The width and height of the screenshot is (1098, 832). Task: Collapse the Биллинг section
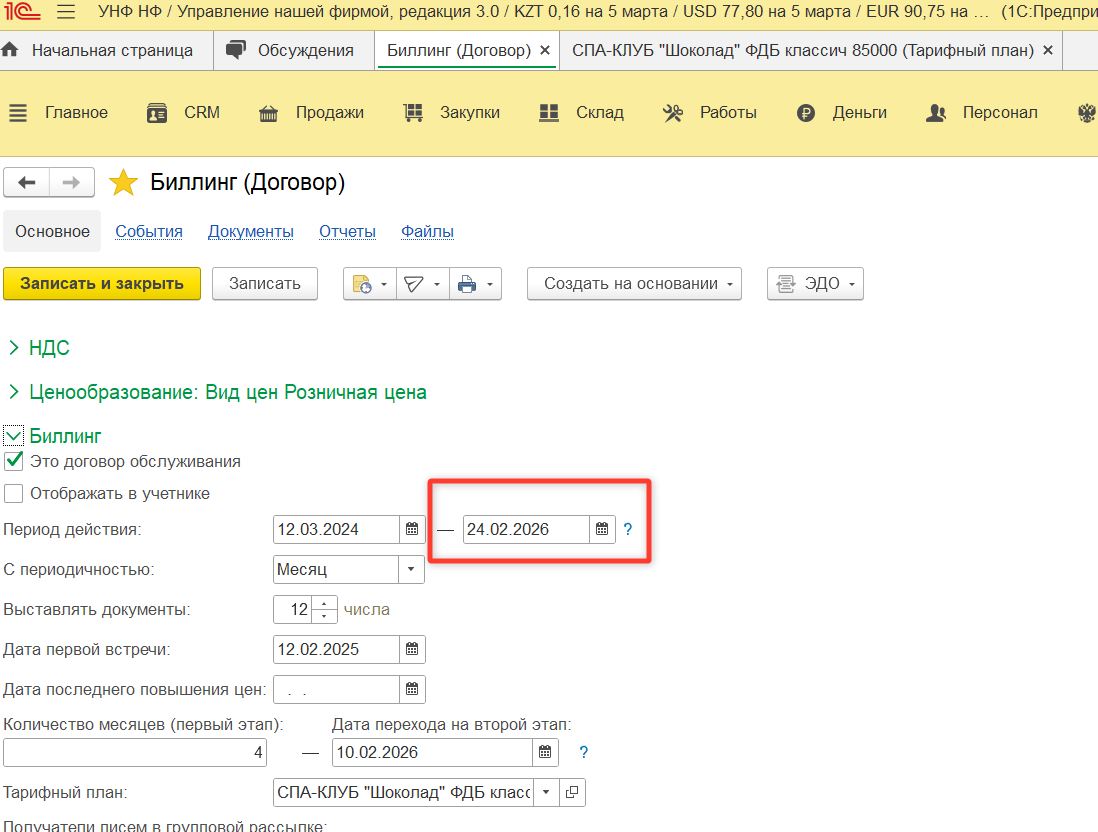click(x=13, y=436)
